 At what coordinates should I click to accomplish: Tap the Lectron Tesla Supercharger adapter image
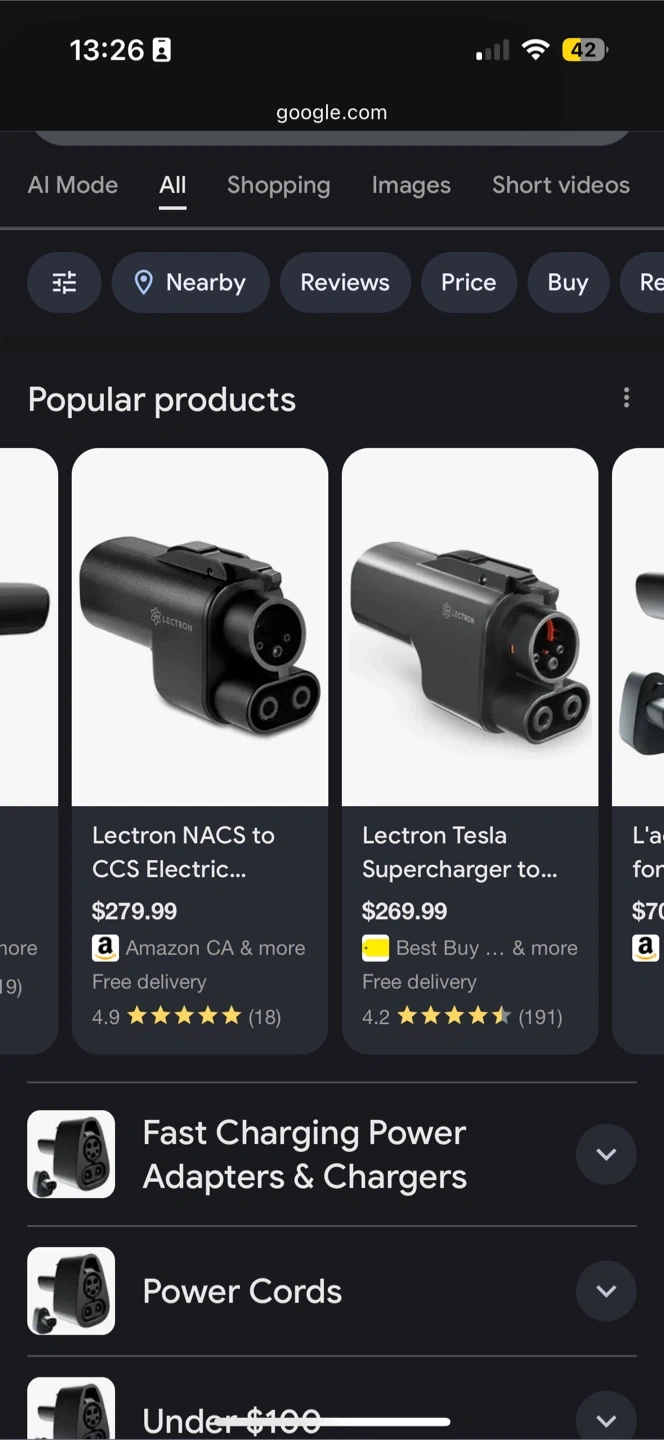point(470,627)
